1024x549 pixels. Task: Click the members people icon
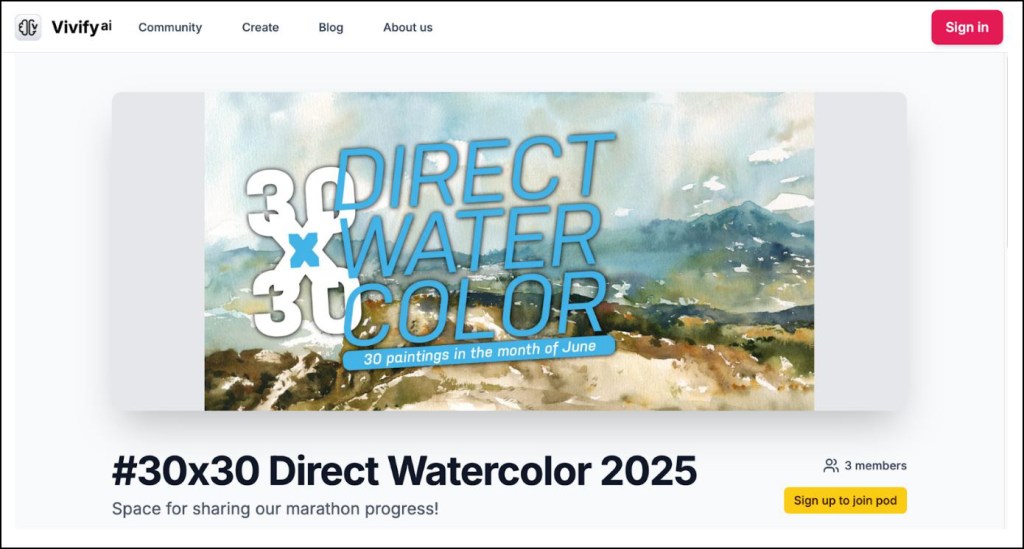pyautogui.click(x=831, y=465)
